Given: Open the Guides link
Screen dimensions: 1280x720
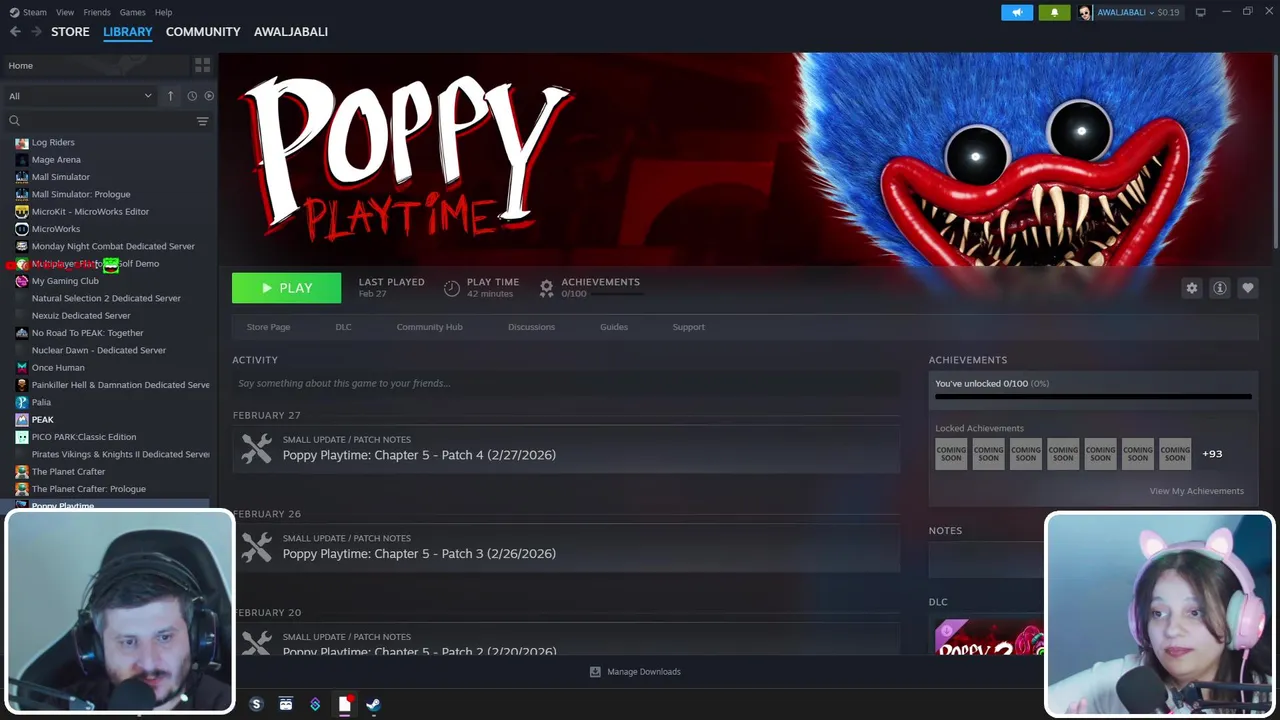Looking at the screenshot, I should pos(614,327).
